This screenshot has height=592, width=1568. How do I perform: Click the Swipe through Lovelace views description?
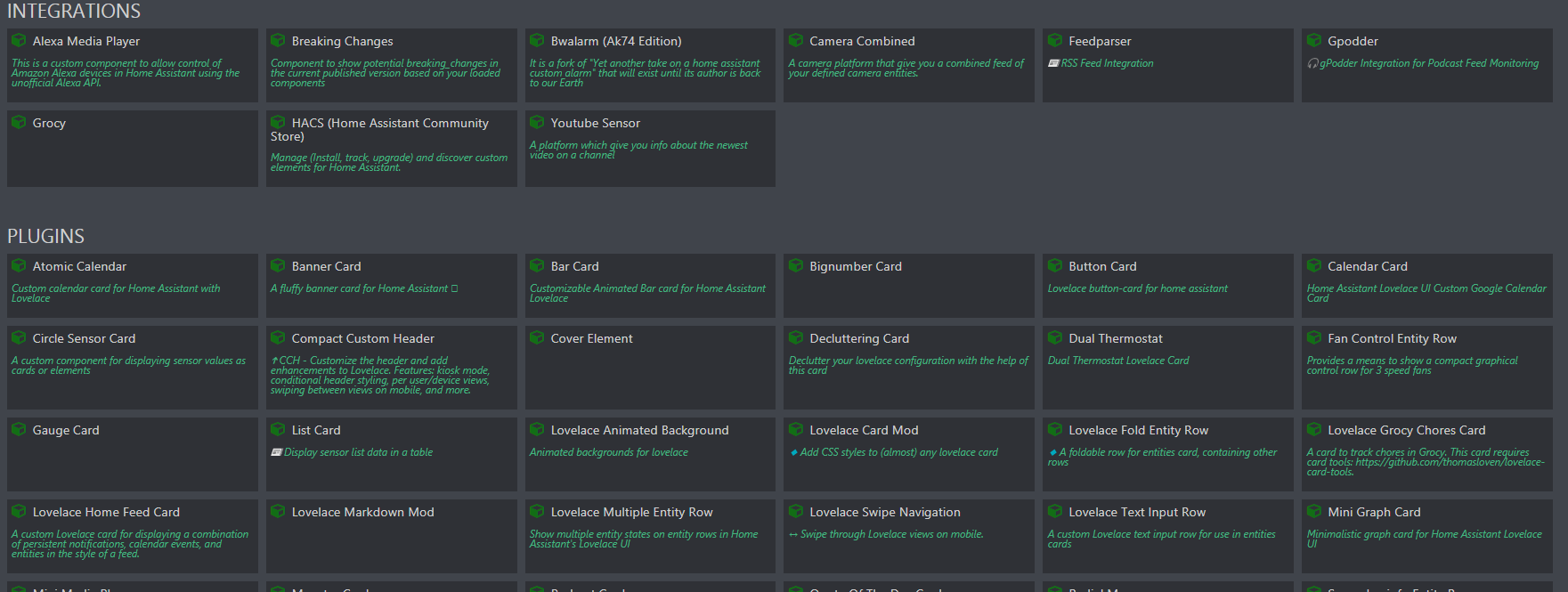(x=886, y=534)
